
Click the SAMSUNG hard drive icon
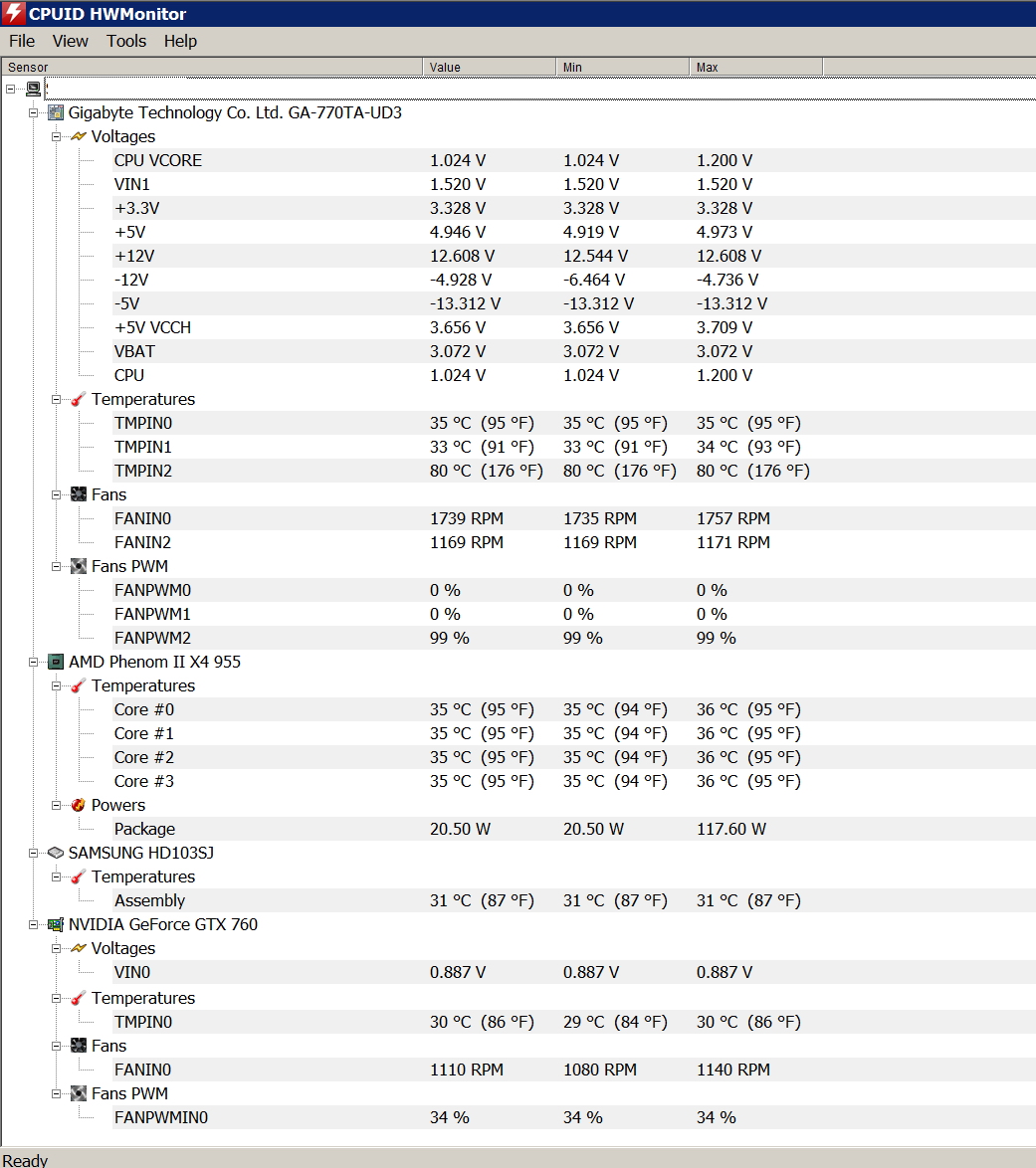point(56,853)
